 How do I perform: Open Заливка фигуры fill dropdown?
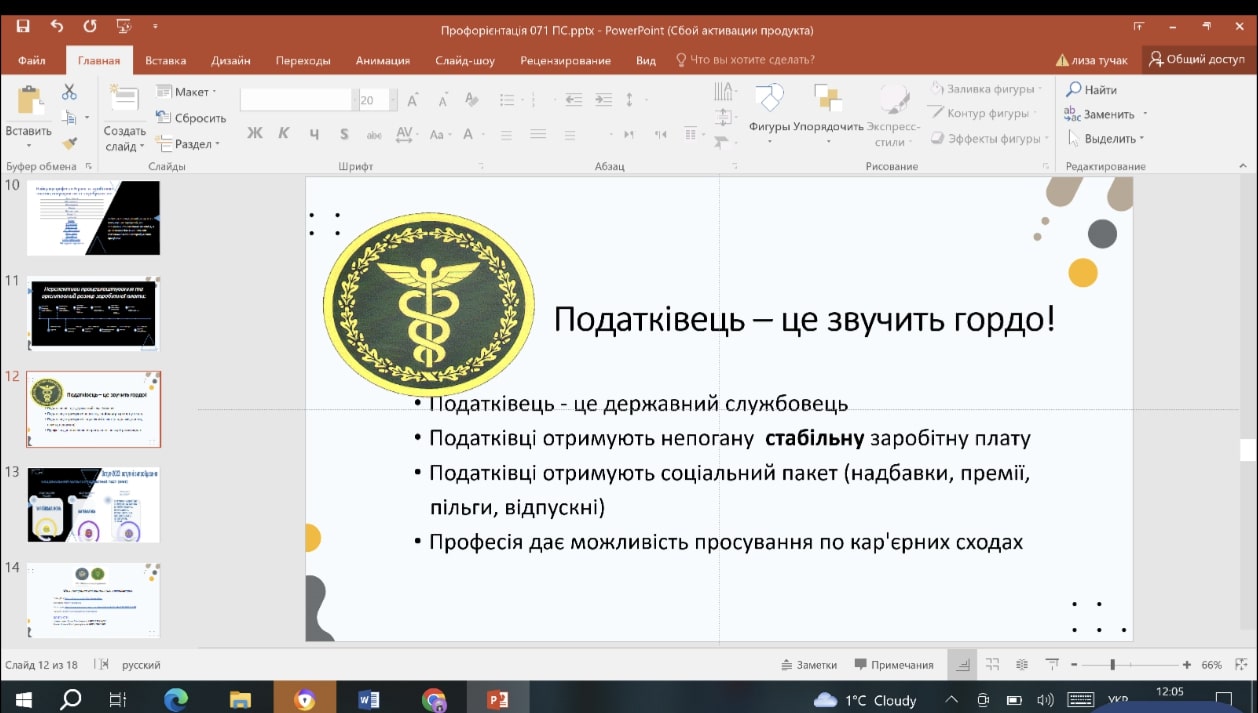point(986,89)
